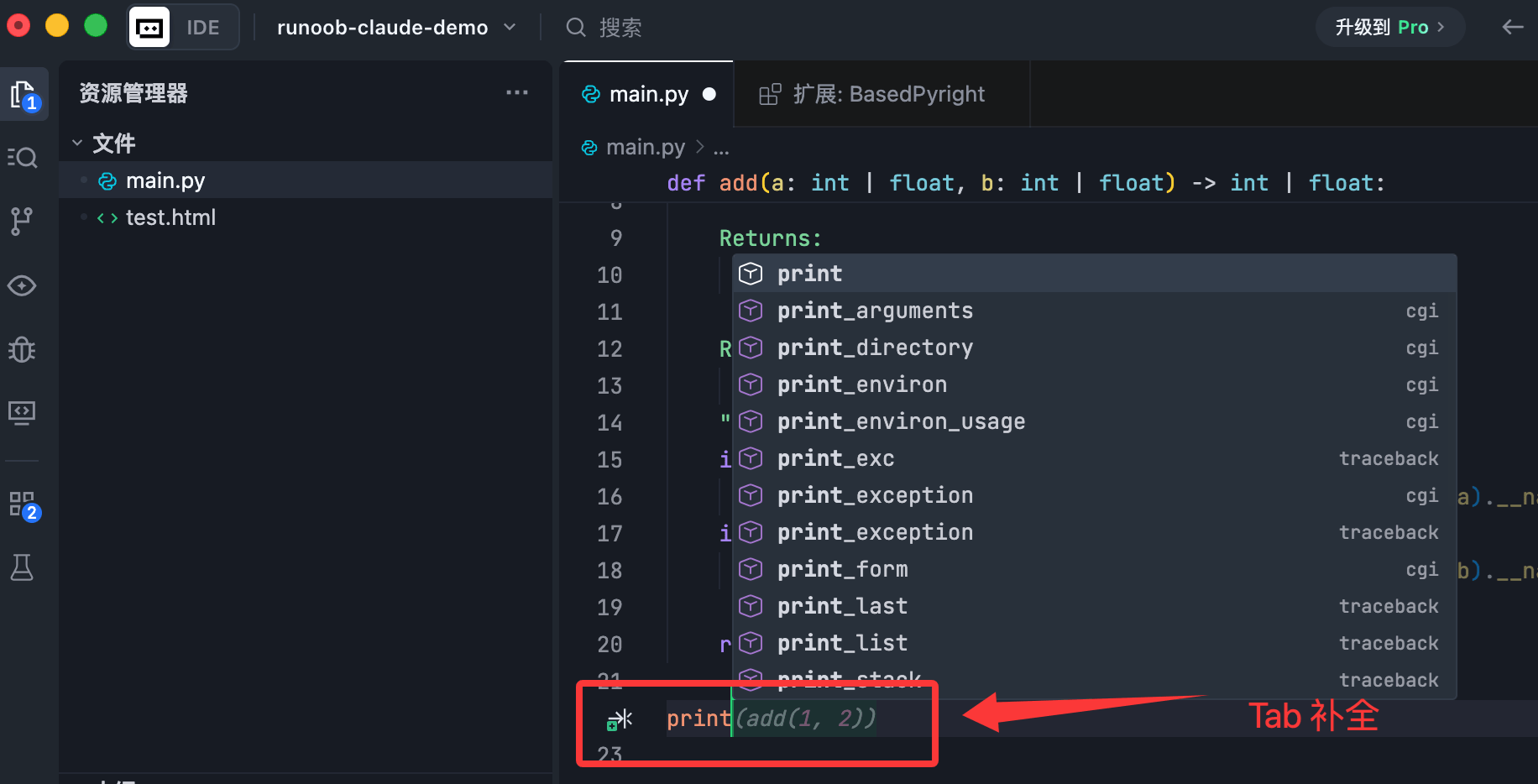Click the 升级到 Pro upgrade button
Viewport: 1538px width, 784px height.
[1389, 27]
